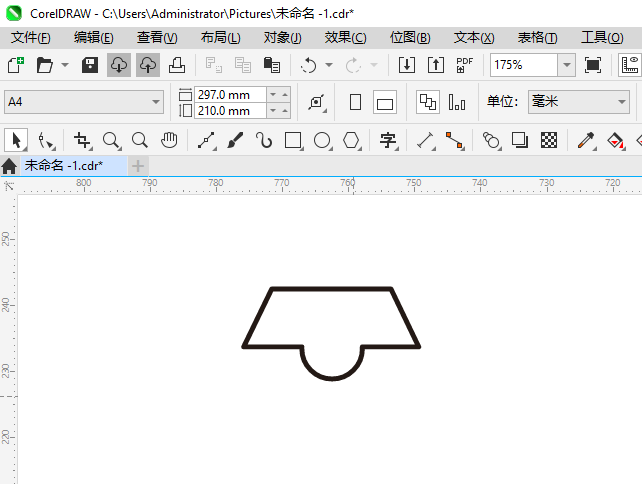This screenshot has height=484, width=642.
Task: Select the Polygon tool
Action: [351, 140]
